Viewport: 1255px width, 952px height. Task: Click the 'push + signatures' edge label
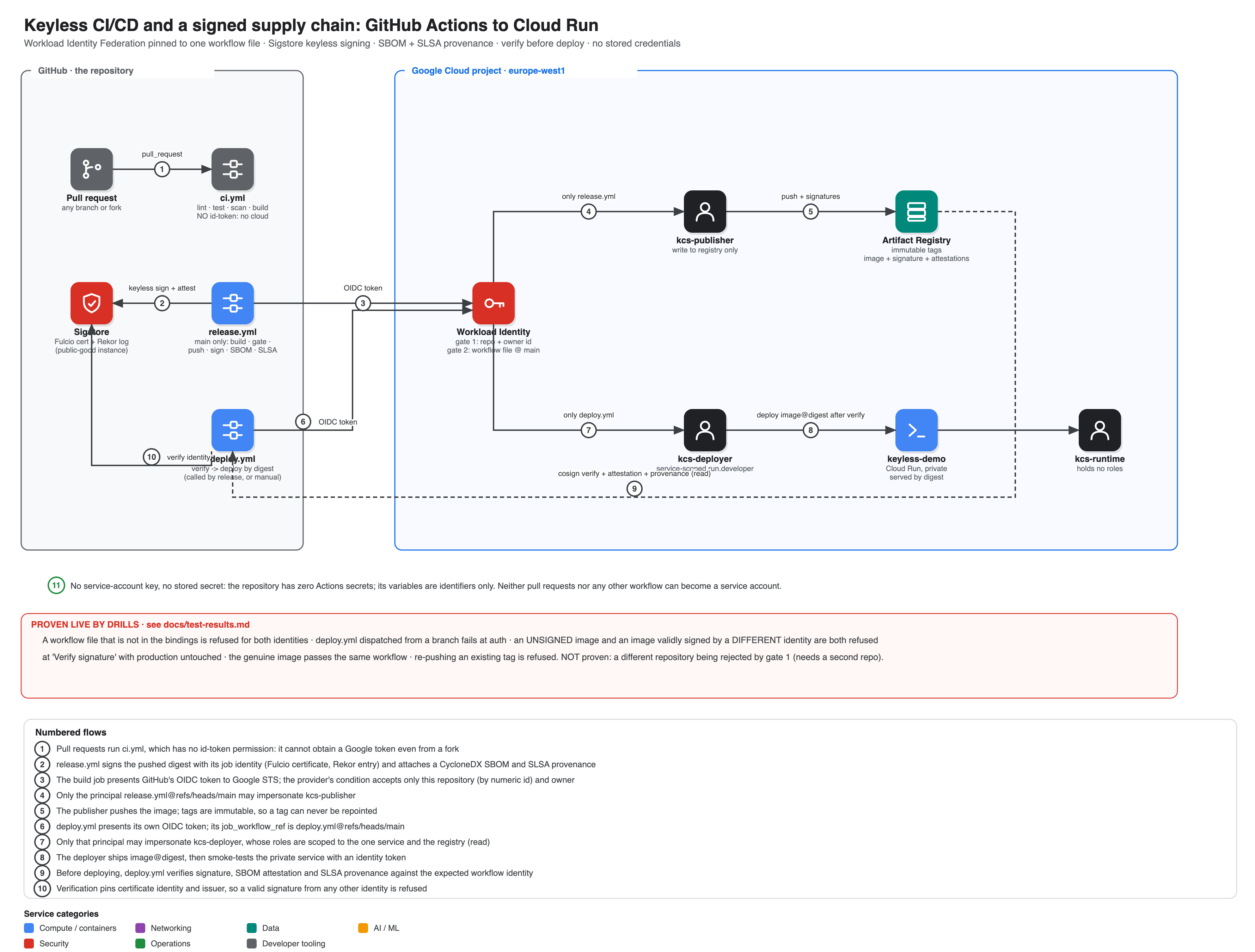point(810,196)
